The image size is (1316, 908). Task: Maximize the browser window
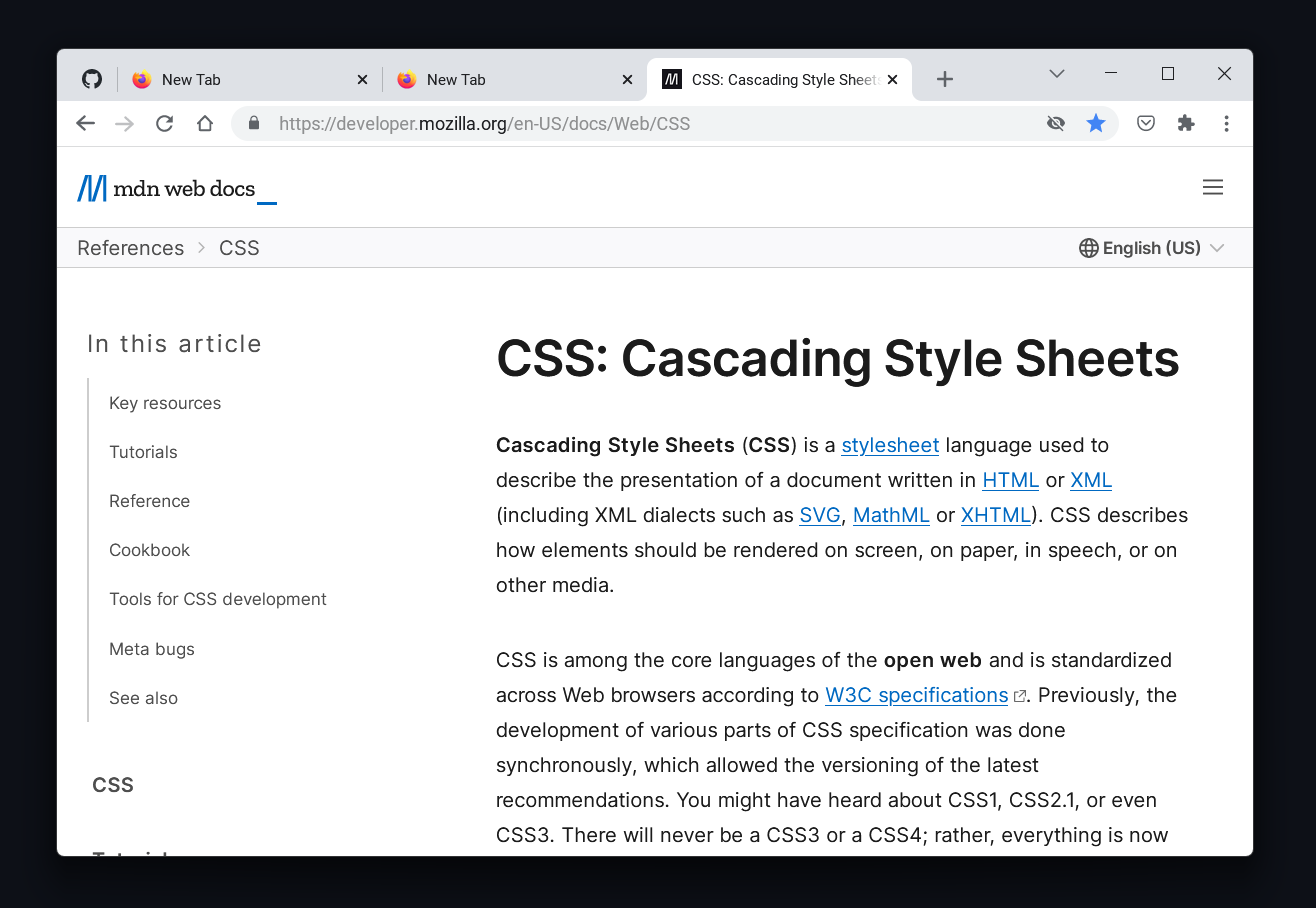(1167, 73)
